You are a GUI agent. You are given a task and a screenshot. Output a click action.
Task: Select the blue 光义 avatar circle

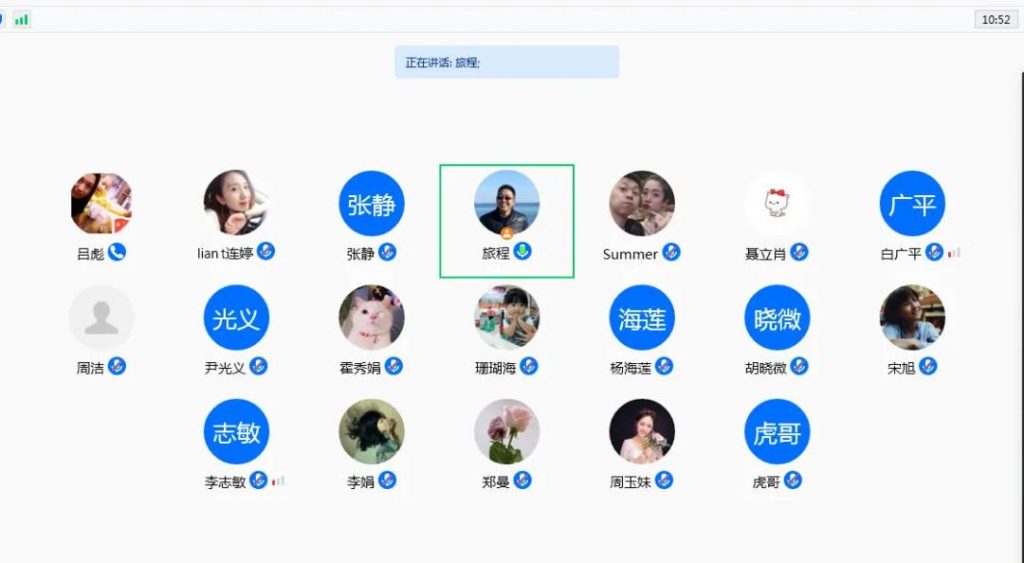236,318
